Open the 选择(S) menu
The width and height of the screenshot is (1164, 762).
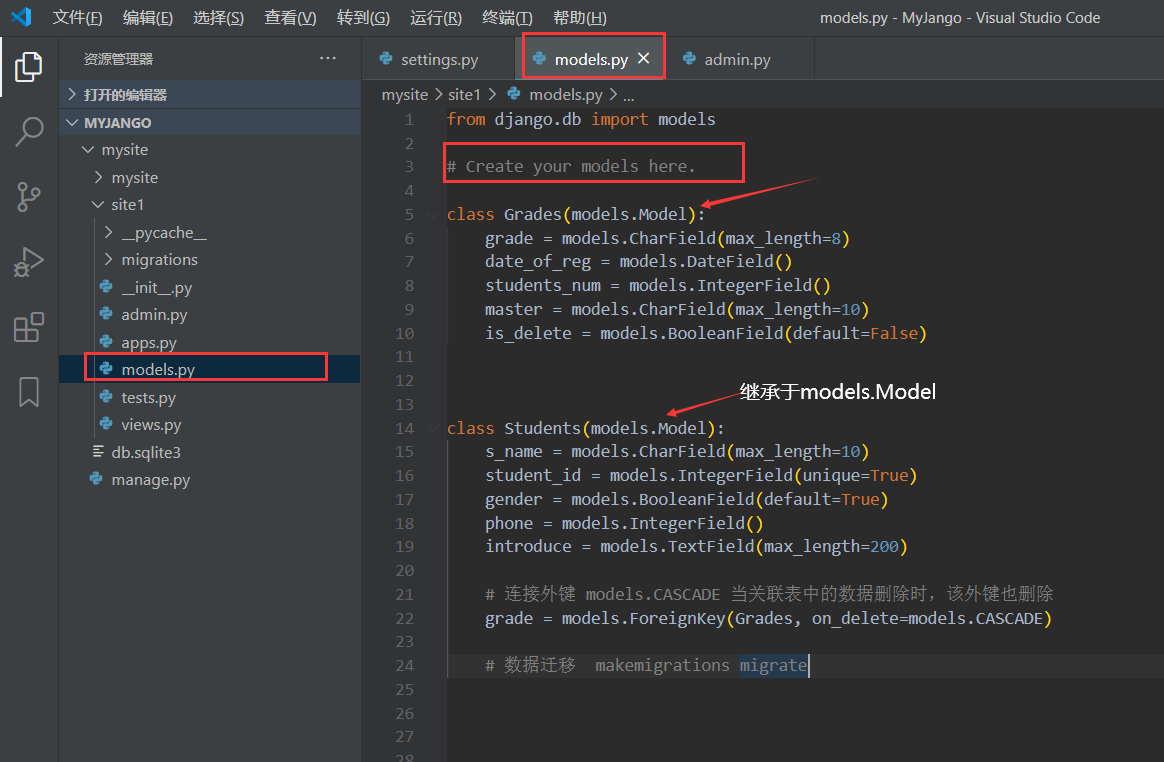(x=218, y=17)
